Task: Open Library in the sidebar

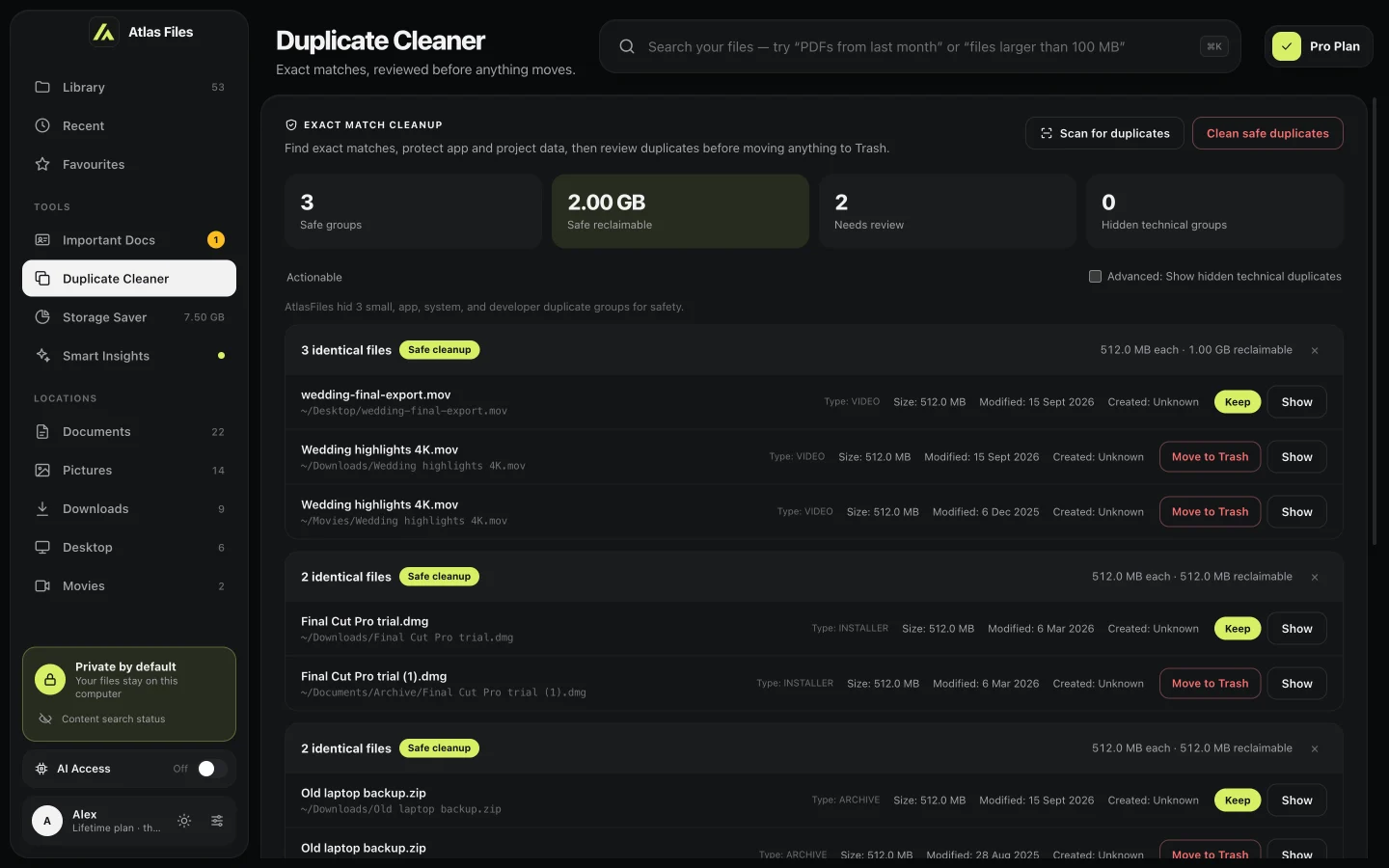Action: point(129,87)
